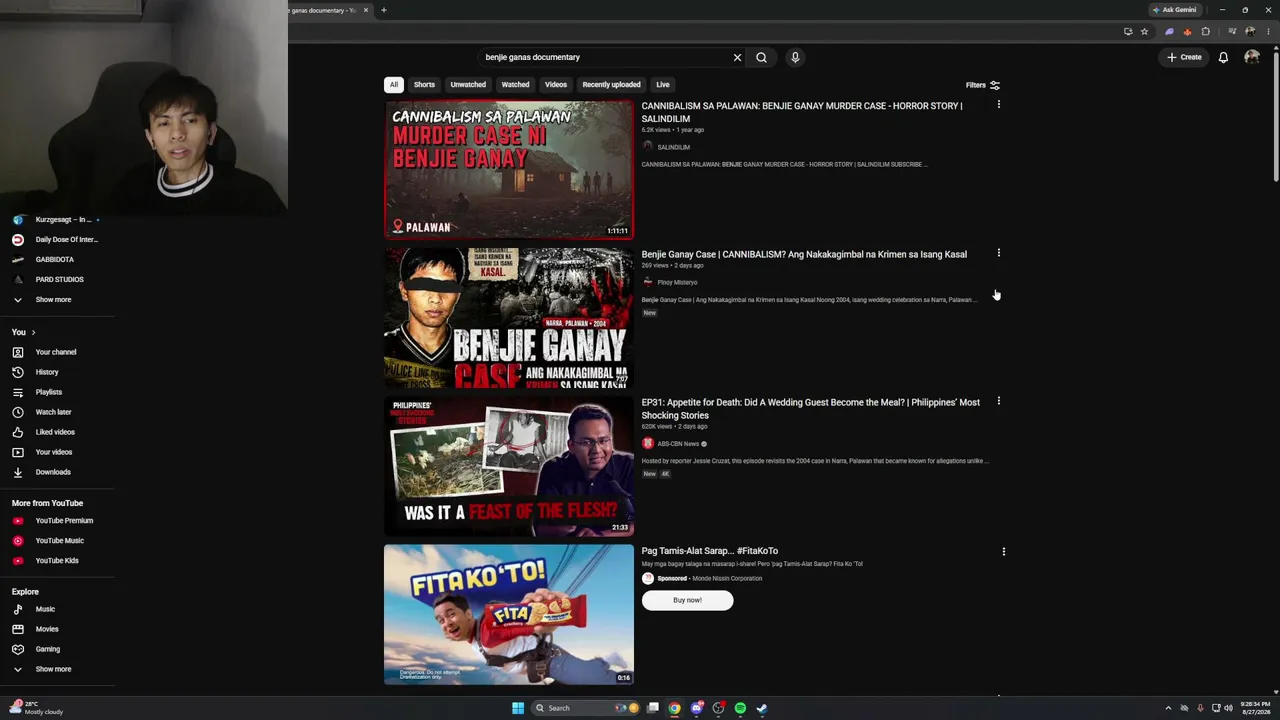This screenshot has height=720, width=1280.
Task: Click the Create button
Action: [1184, 57]
